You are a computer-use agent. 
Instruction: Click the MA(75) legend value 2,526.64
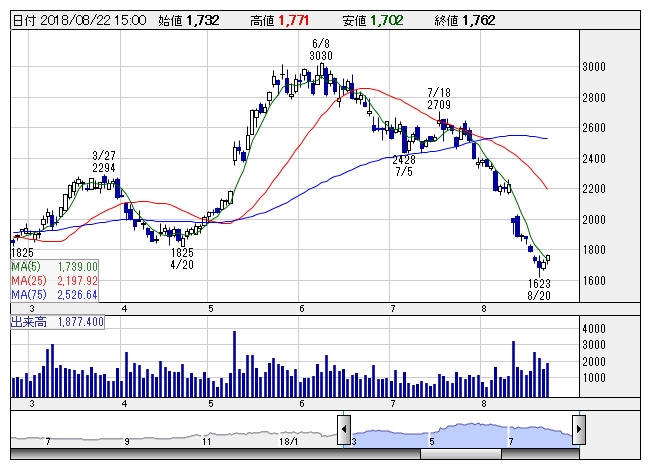point(77,295)
